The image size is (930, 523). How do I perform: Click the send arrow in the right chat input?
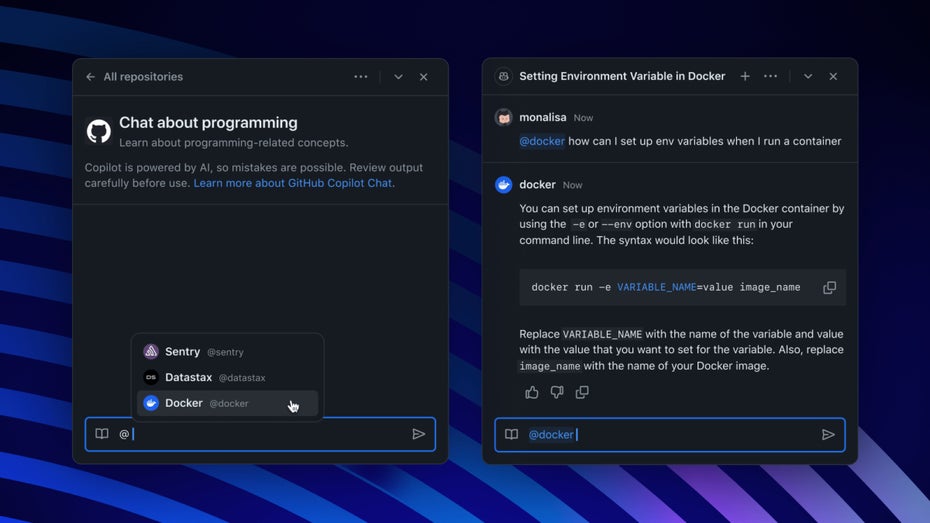point(828,435)
